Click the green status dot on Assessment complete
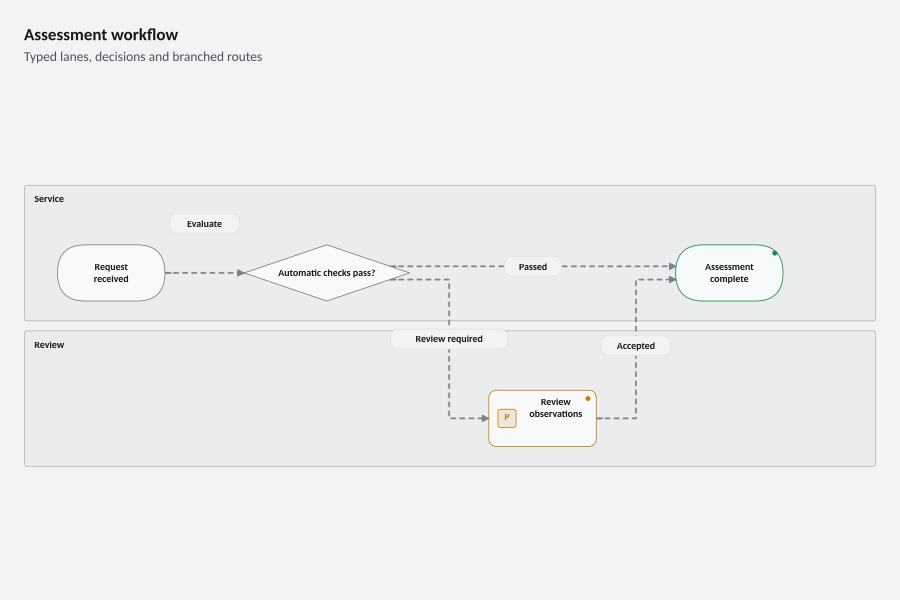The height and width of the screenshot is (600, 900). coord(774,253)
